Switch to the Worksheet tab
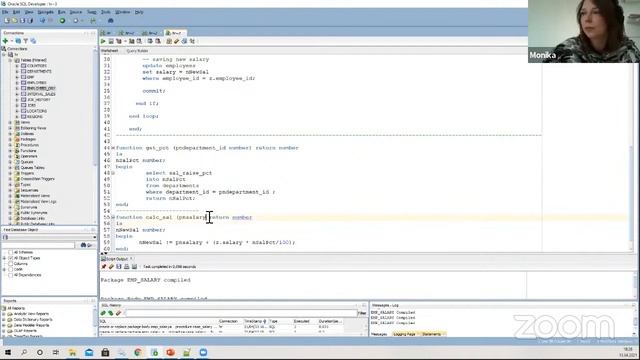 coord(109,51)
